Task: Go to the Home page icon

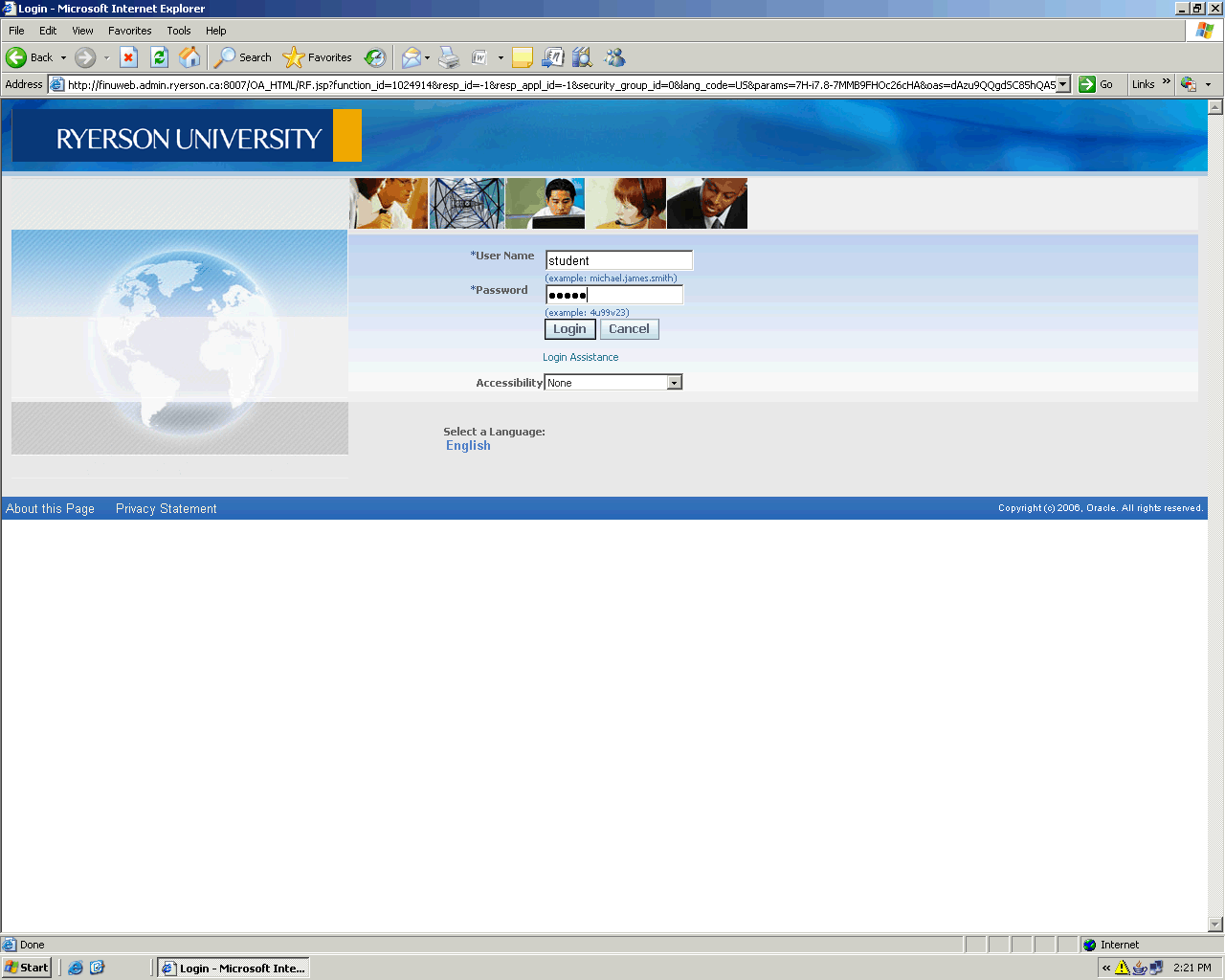Action: [190, 57]
